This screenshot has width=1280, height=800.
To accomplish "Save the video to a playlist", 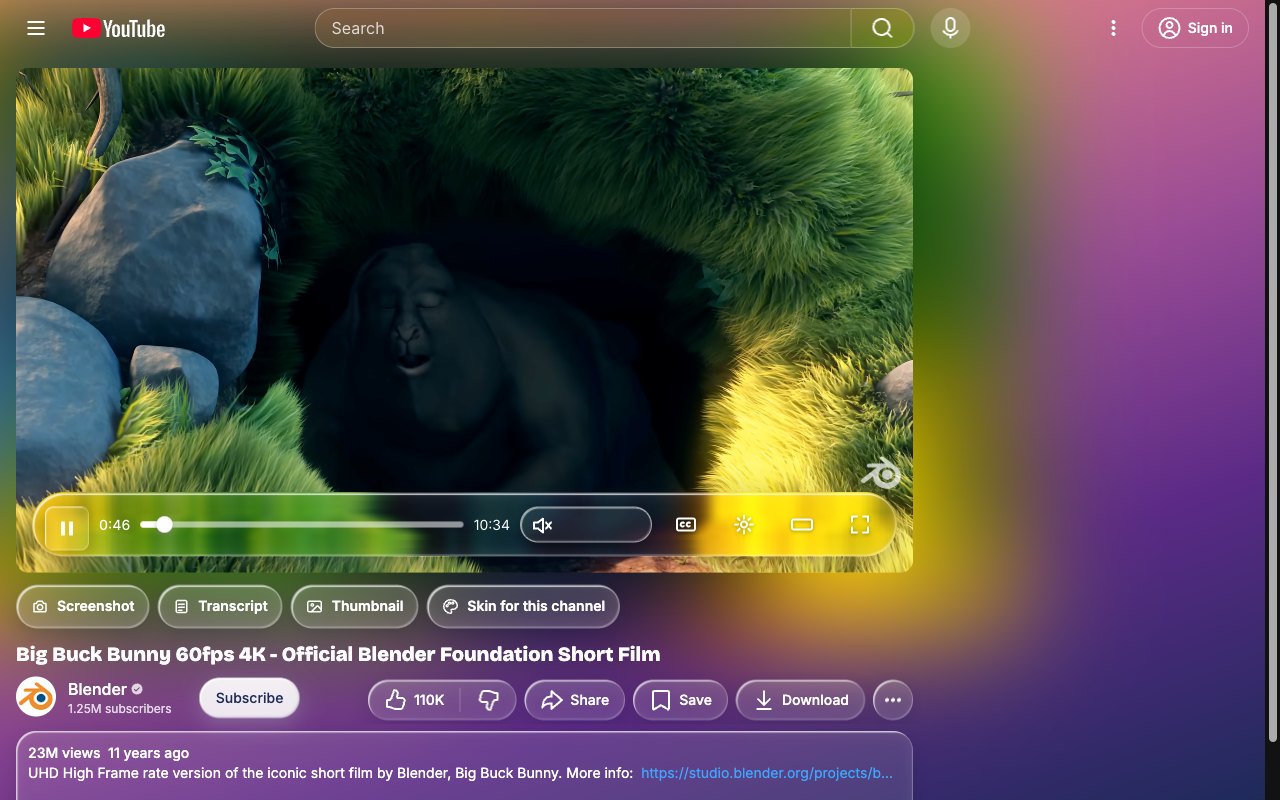I will point(681,700).
